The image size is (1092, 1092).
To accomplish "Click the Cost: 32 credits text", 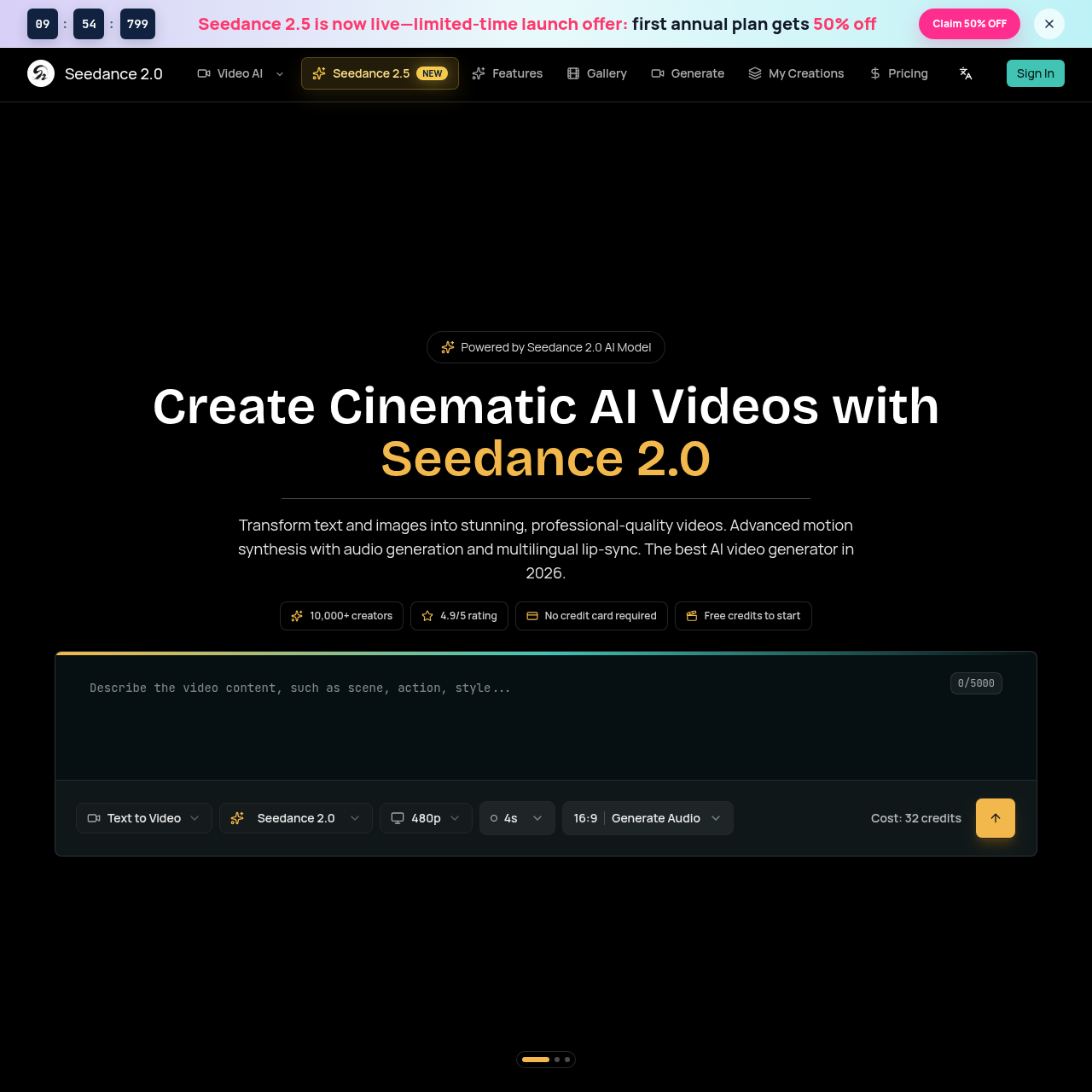I will pos(916,818).
